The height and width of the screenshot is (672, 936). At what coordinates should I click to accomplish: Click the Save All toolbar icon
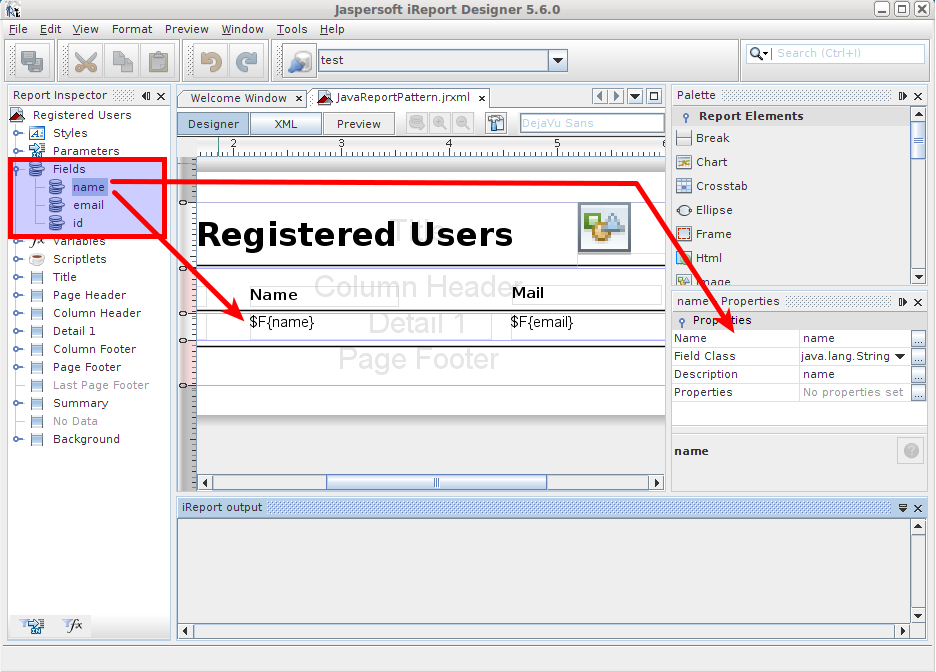(32, 61)
